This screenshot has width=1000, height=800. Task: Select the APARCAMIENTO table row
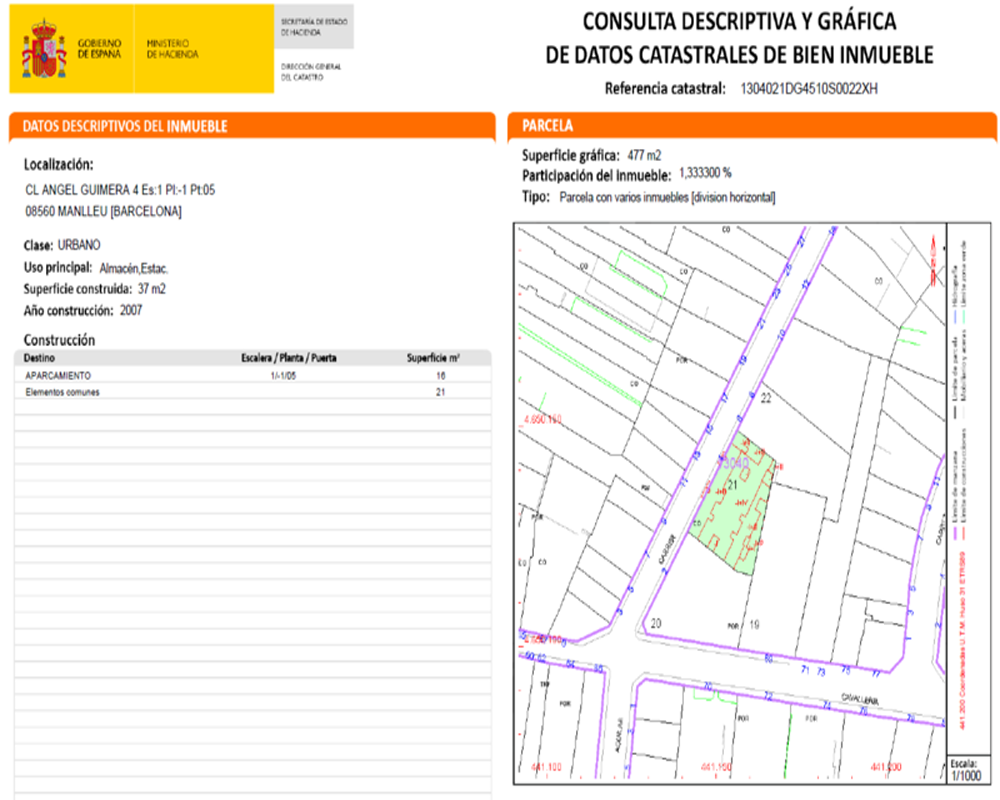coord(253,375)
